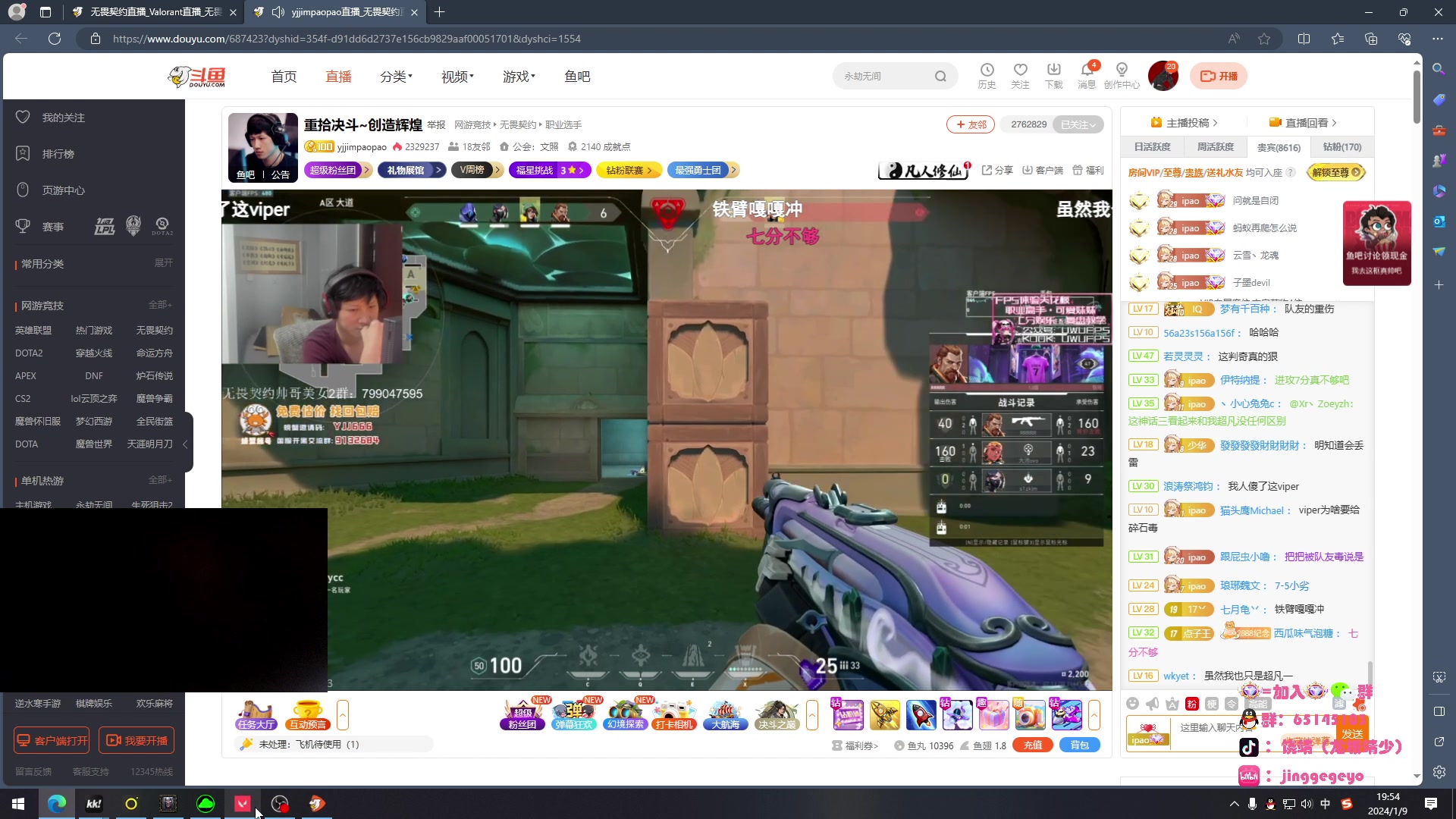Expand the arrow next to 互动预言
Screen dimensions: 1456x819
coord(343,715)
